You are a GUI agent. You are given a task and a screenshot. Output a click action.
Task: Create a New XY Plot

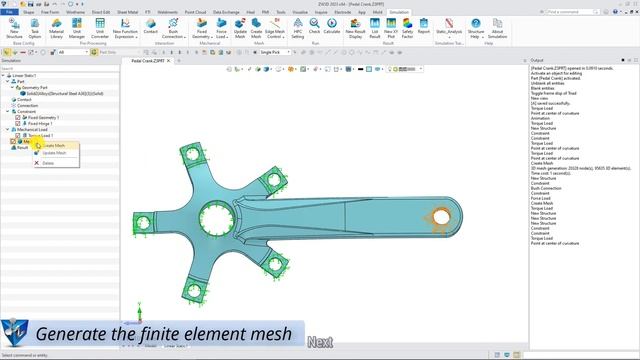(391, 28)
